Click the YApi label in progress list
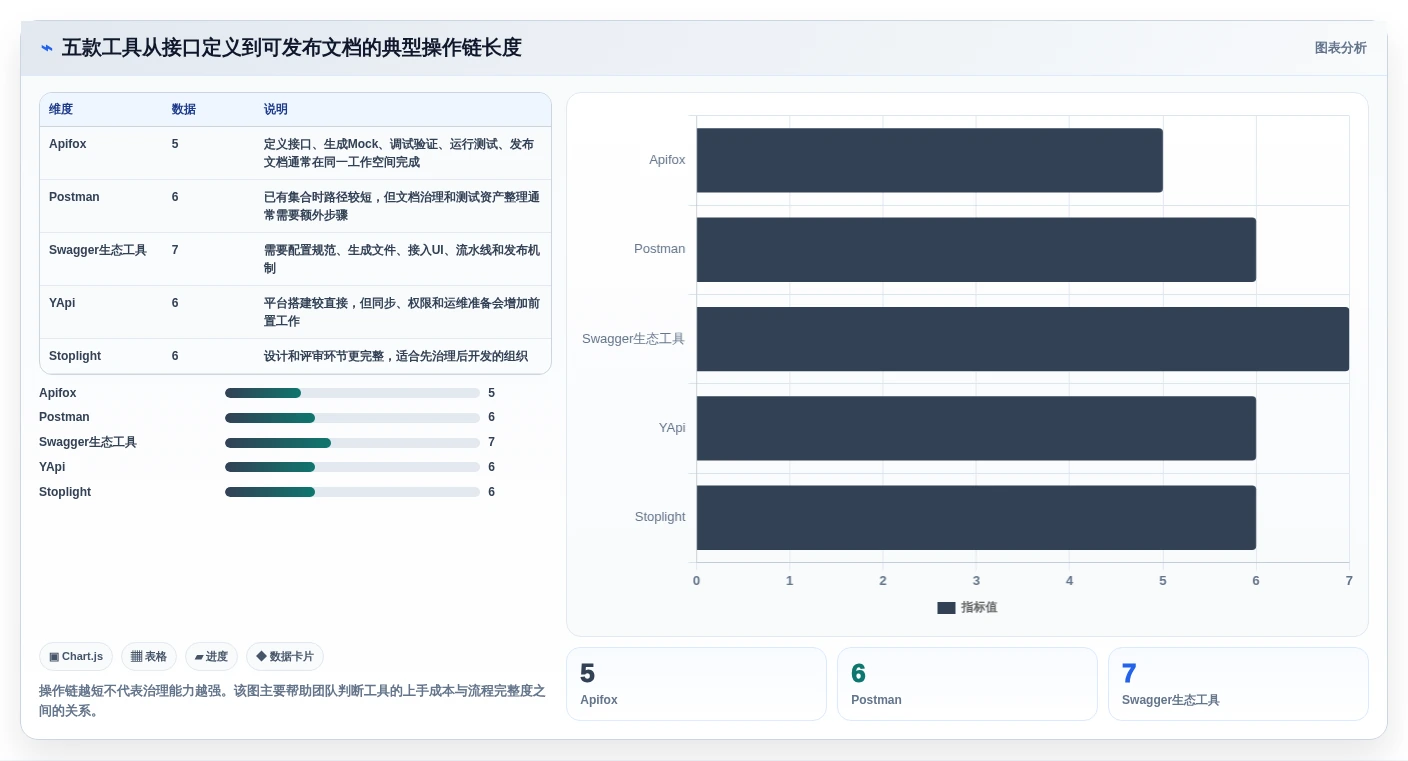The image size is (1408, 761). click(52, 467)
